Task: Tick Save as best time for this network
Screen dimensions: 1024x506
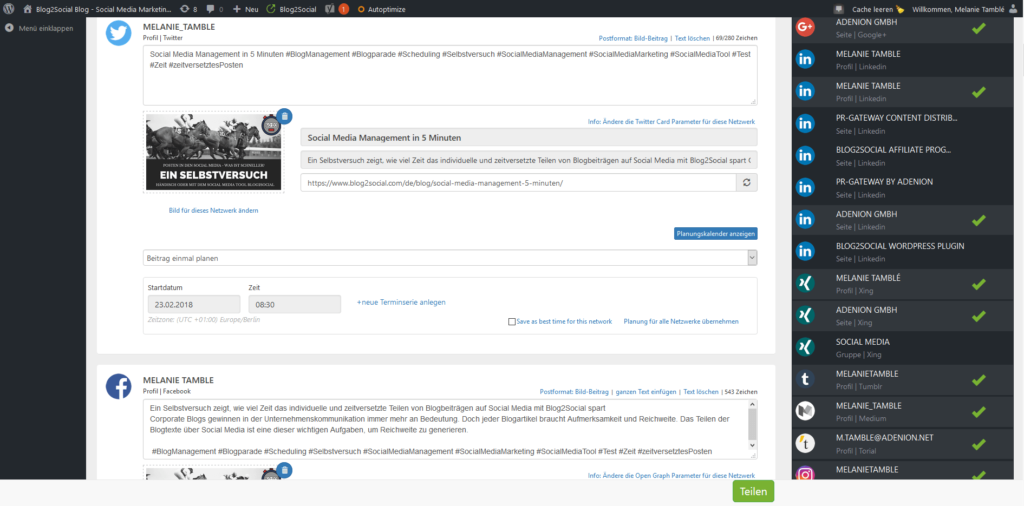Action: coord(511,321)
